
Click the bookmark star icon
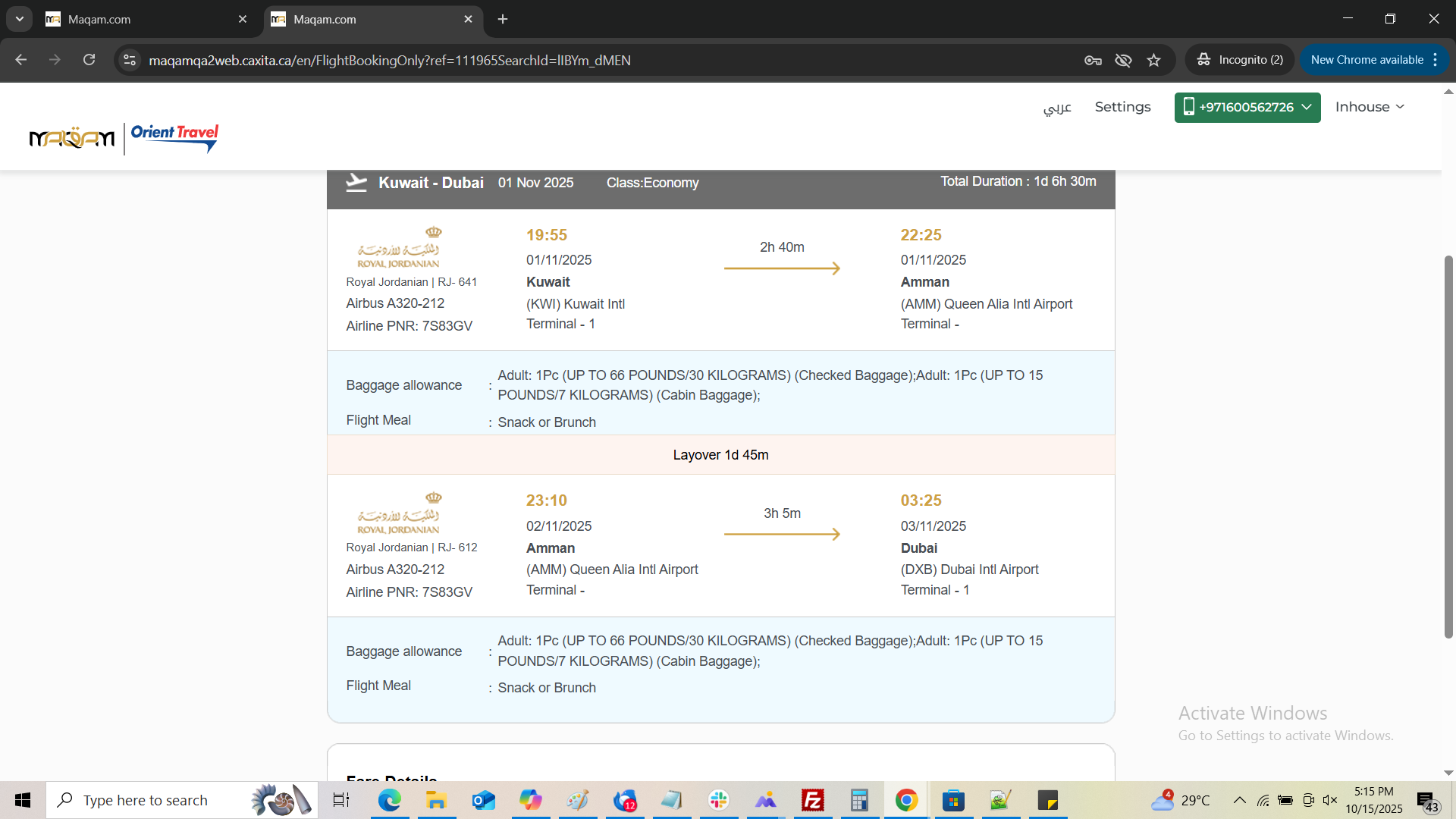click(x=1153, y=60)
